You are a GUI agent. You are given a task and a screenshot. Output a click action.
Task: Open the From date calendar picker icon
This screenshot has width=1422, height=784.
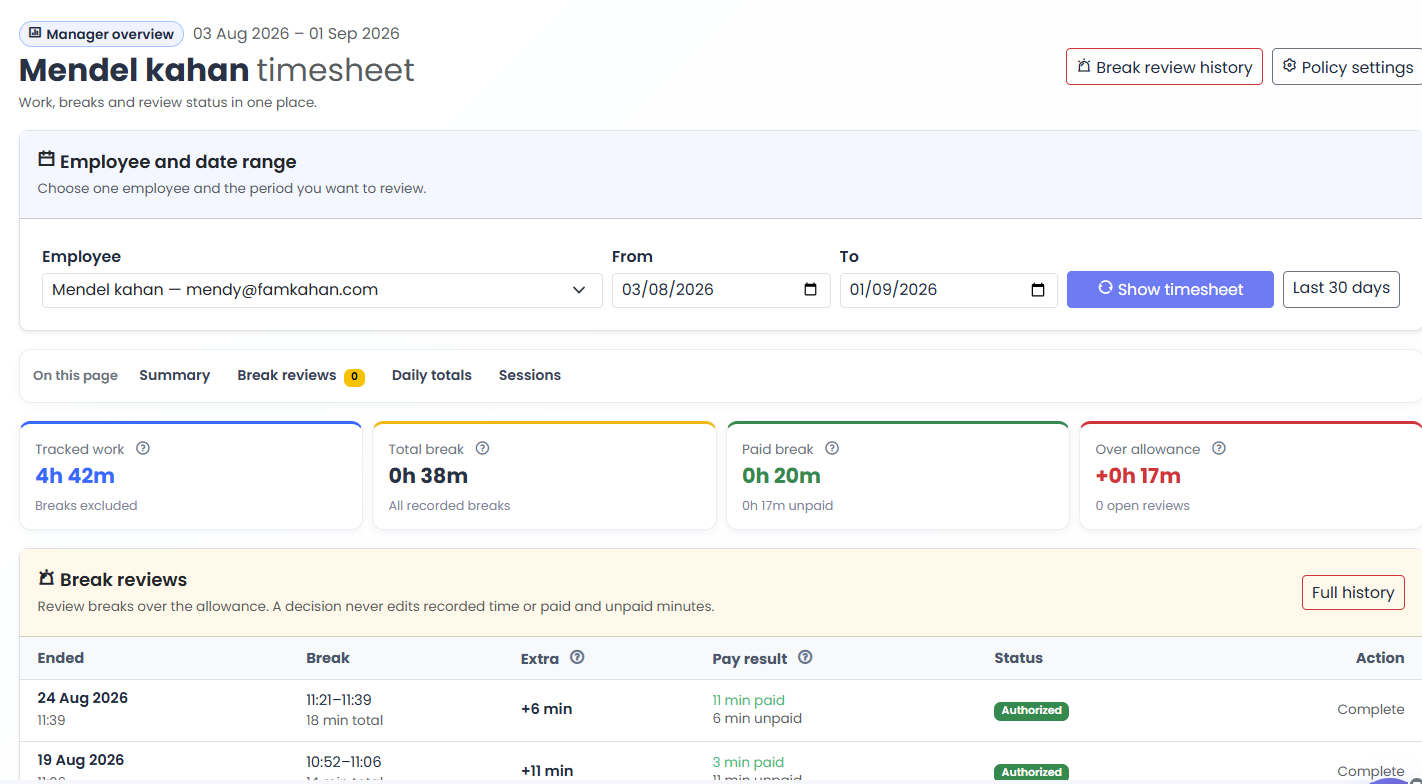810,290
